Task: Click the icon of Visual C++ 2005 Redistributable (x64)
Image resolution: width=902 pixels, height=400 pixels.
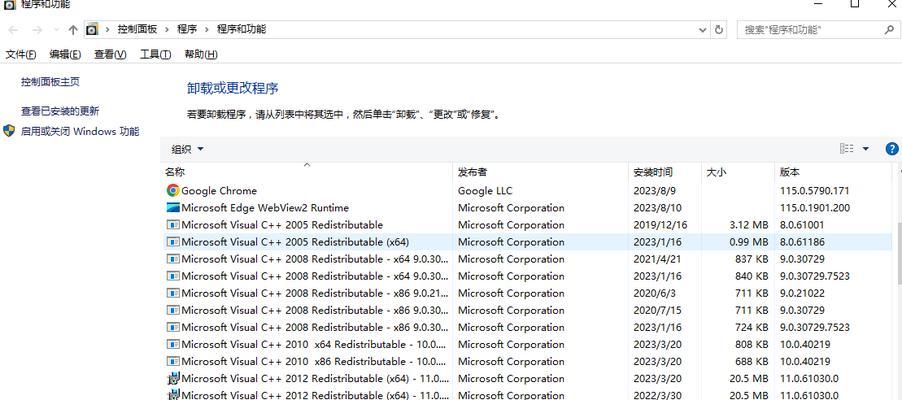Action: click(173, 242)
